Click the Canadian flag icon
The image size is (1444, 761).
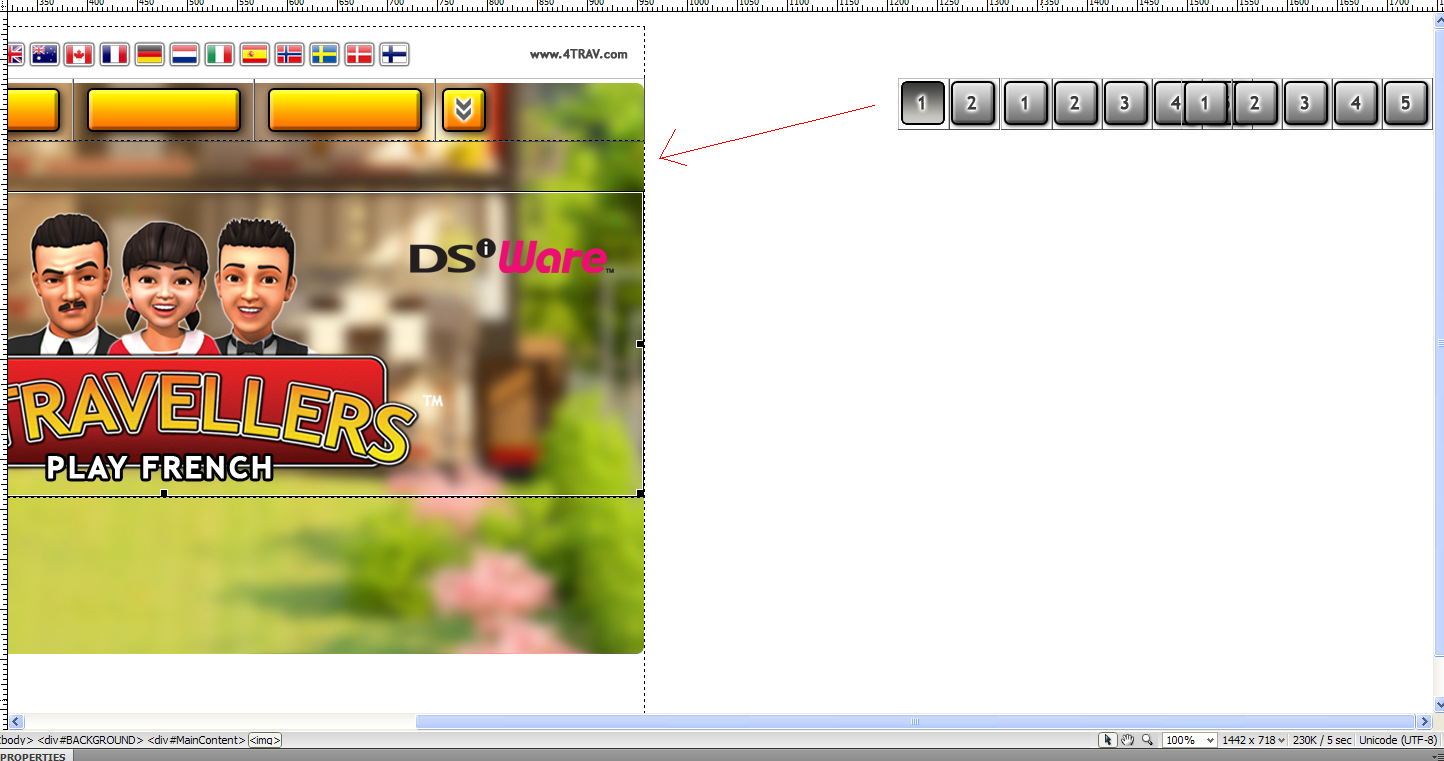79,54
